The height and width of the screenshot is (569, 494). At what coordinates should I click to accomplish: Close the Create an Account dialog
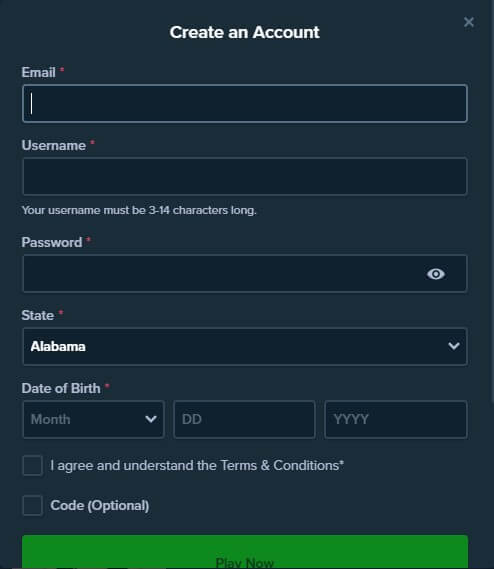point(469,22)
